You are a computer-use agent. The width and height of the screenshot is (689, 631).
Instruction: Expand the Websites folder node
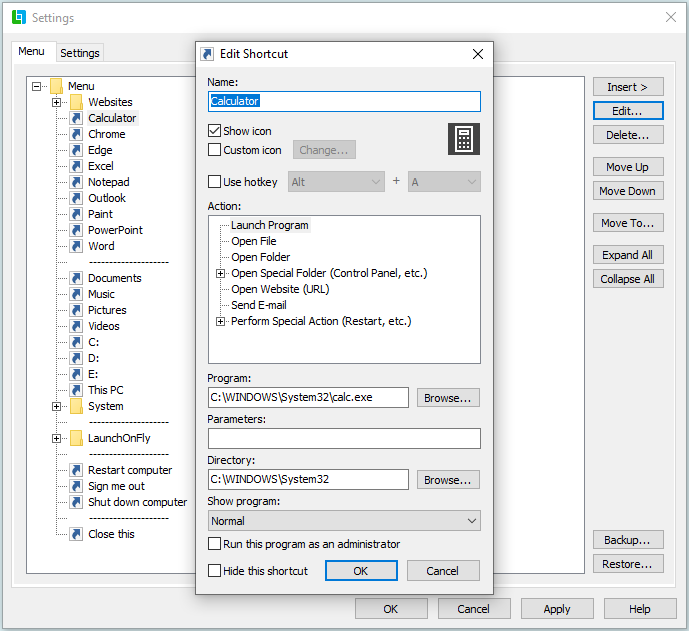pyautogui.click(x=56, y=102)
